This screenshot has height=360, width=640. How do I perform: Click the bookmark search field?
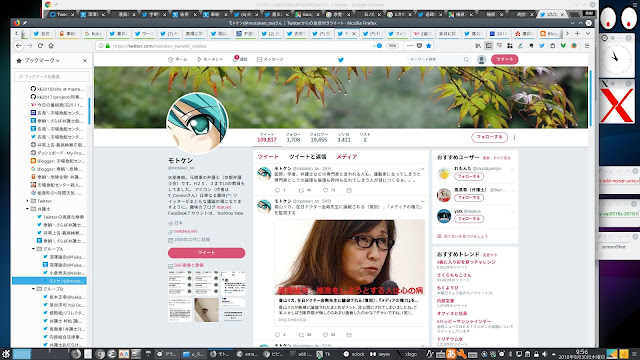click(x=52, y=76)
